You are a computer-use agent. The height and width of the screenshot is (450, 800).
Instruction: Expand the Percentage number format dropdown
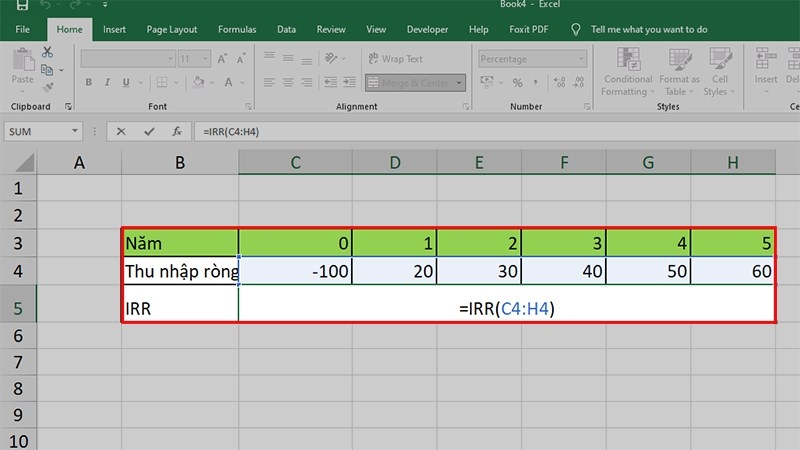(x=581, y=59)
